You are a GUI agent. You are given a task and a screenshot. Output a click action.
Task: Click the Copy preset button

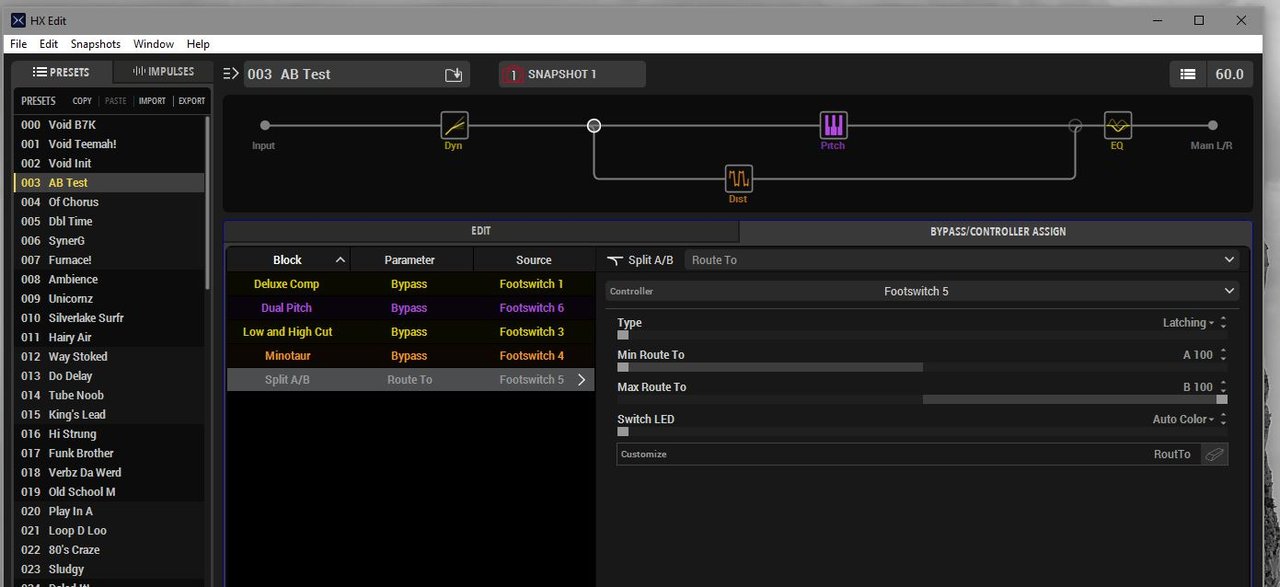pos(82,101)
